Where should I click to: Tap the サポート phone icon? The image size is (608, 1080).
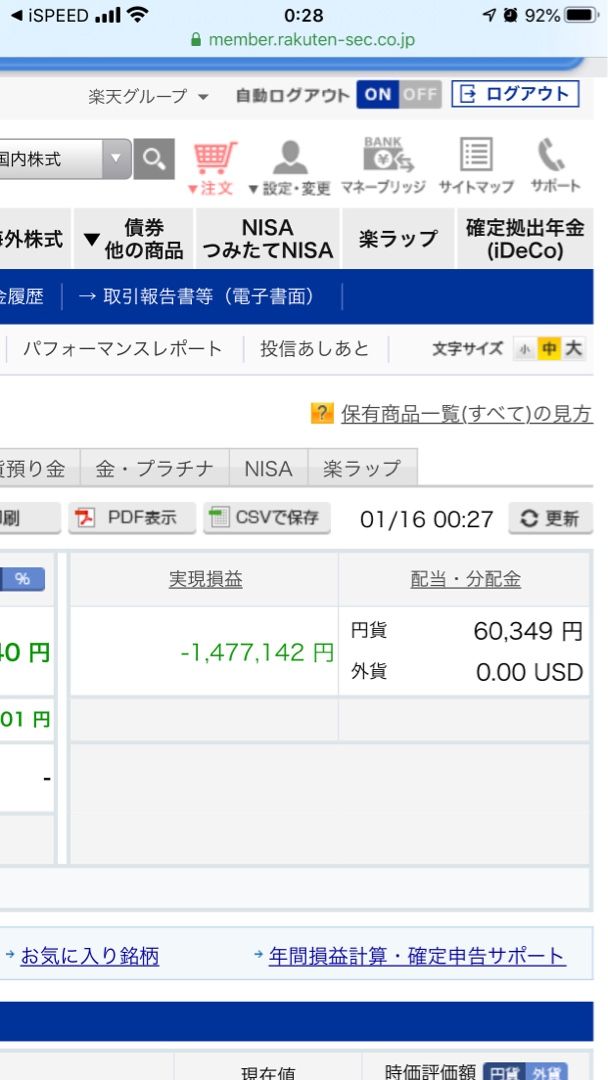(x=555, y=166)
